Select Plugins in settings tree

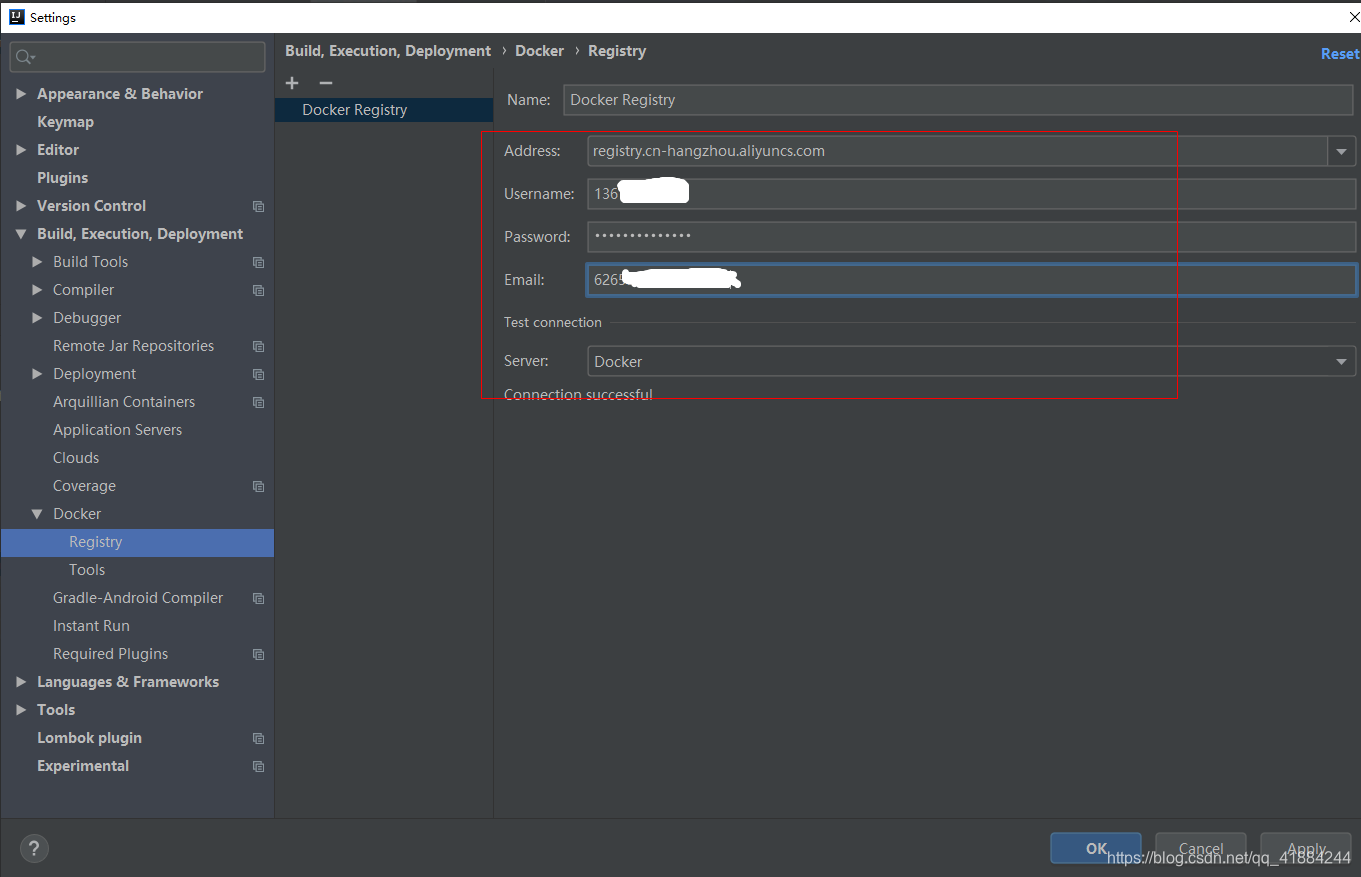pyautogui.click(x=62, y=178)
